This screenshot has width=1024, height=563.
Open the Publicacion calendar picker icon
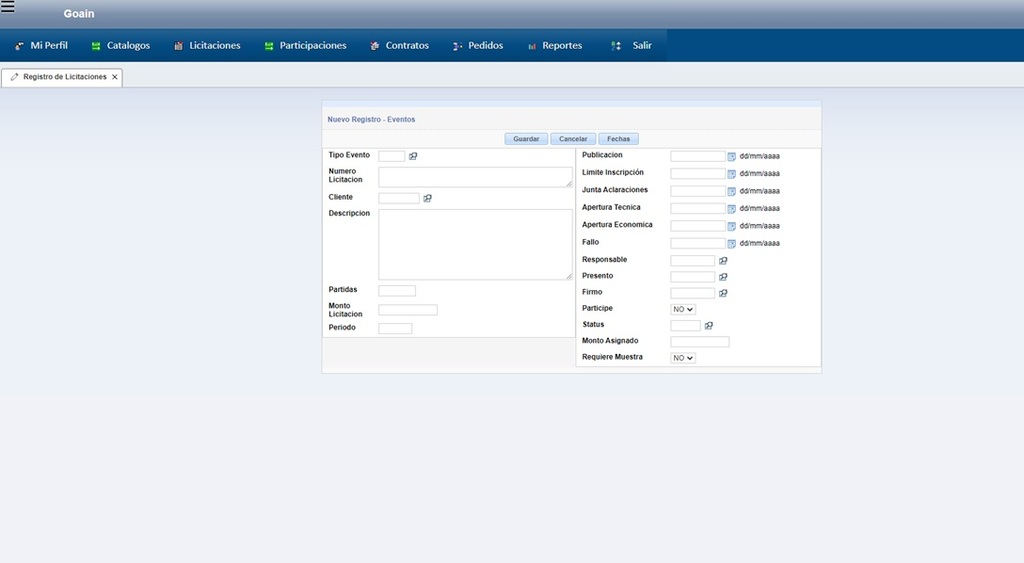coord(731,157)
